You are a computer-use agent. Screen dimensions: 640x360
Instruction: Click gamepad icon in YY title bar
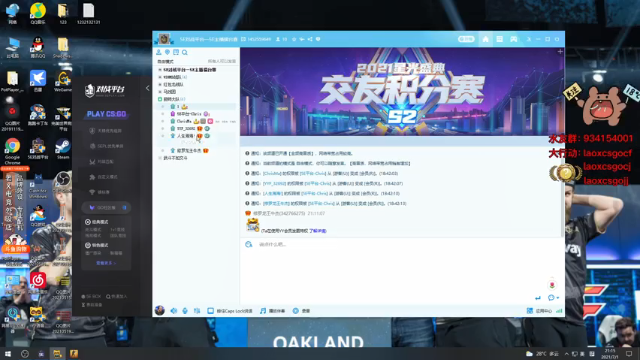tap(513, 39)
